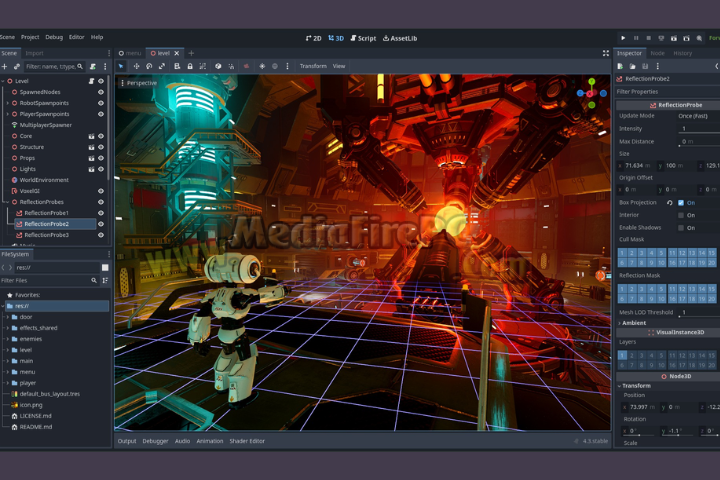Image resolution: width=720 pixels, height=480 pixels.
Task: Click load resource folder icon in Inspector
Action: point(632,66)
